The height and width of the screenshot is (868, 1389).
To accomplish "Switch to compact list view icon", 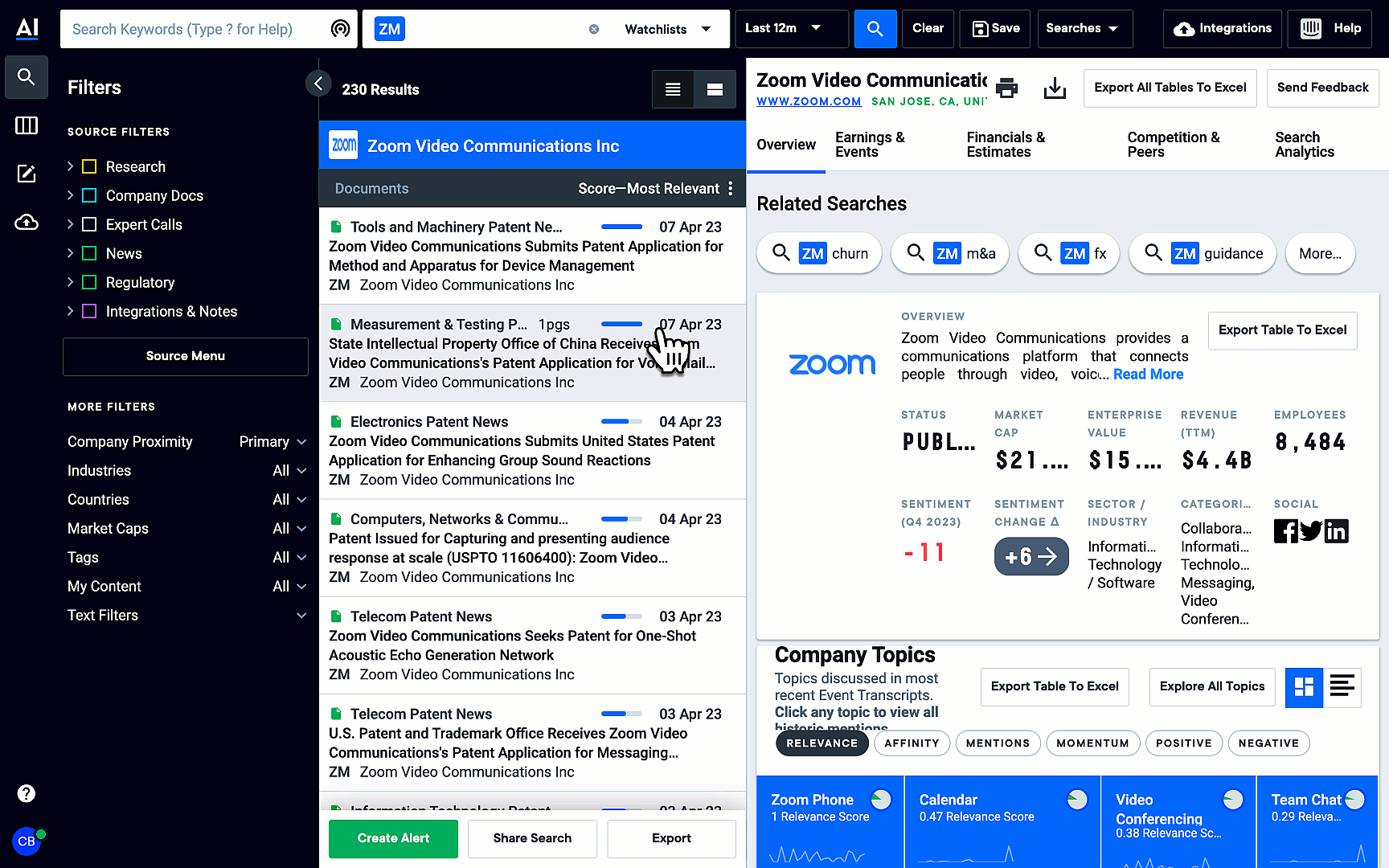I will pos(674,89).
